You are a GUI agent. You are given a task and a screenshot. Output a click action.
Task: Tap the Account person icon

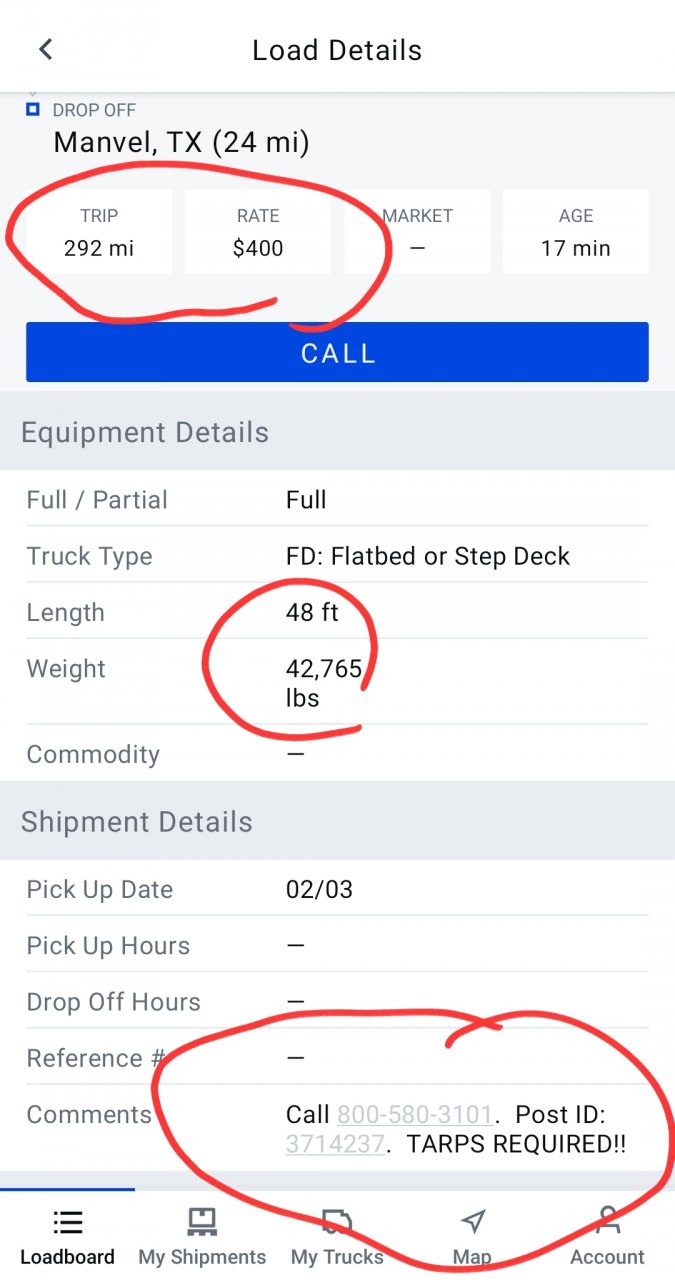(x=607, y=1220)
